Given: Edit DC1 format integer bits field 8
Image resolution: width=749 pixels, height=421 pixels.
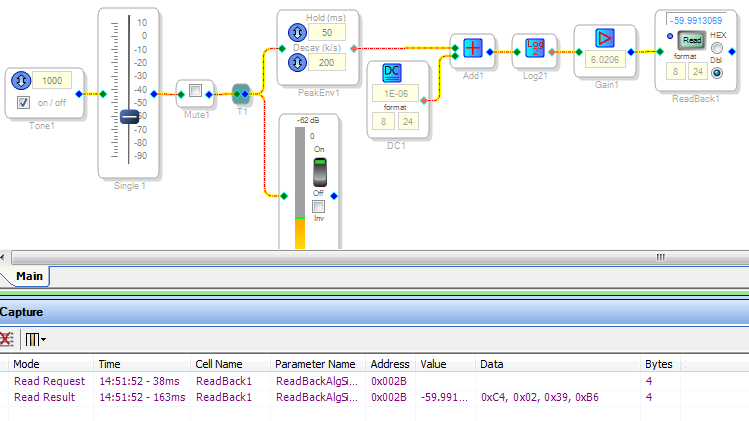Looking at the screenshot, I should coord(383,121).
